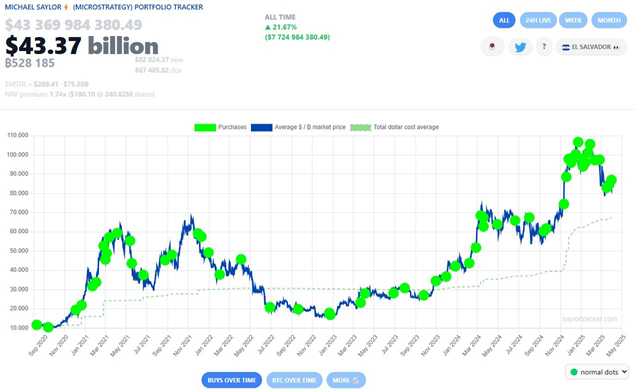
Task: Click the brown dot theme icon button
Action: pos(492,47)
